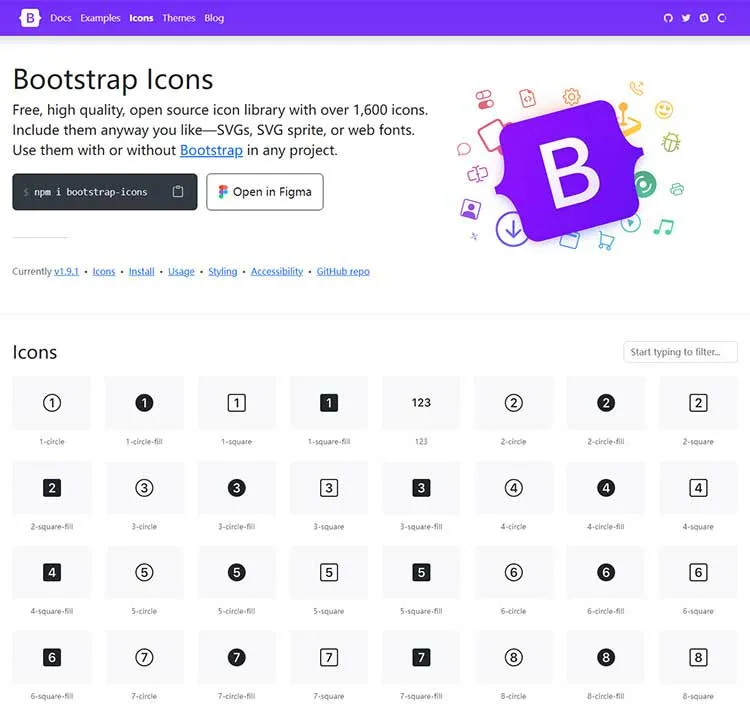Open the Docs nav item
Viewport: 750px width, 710px height.
[61, 18]
